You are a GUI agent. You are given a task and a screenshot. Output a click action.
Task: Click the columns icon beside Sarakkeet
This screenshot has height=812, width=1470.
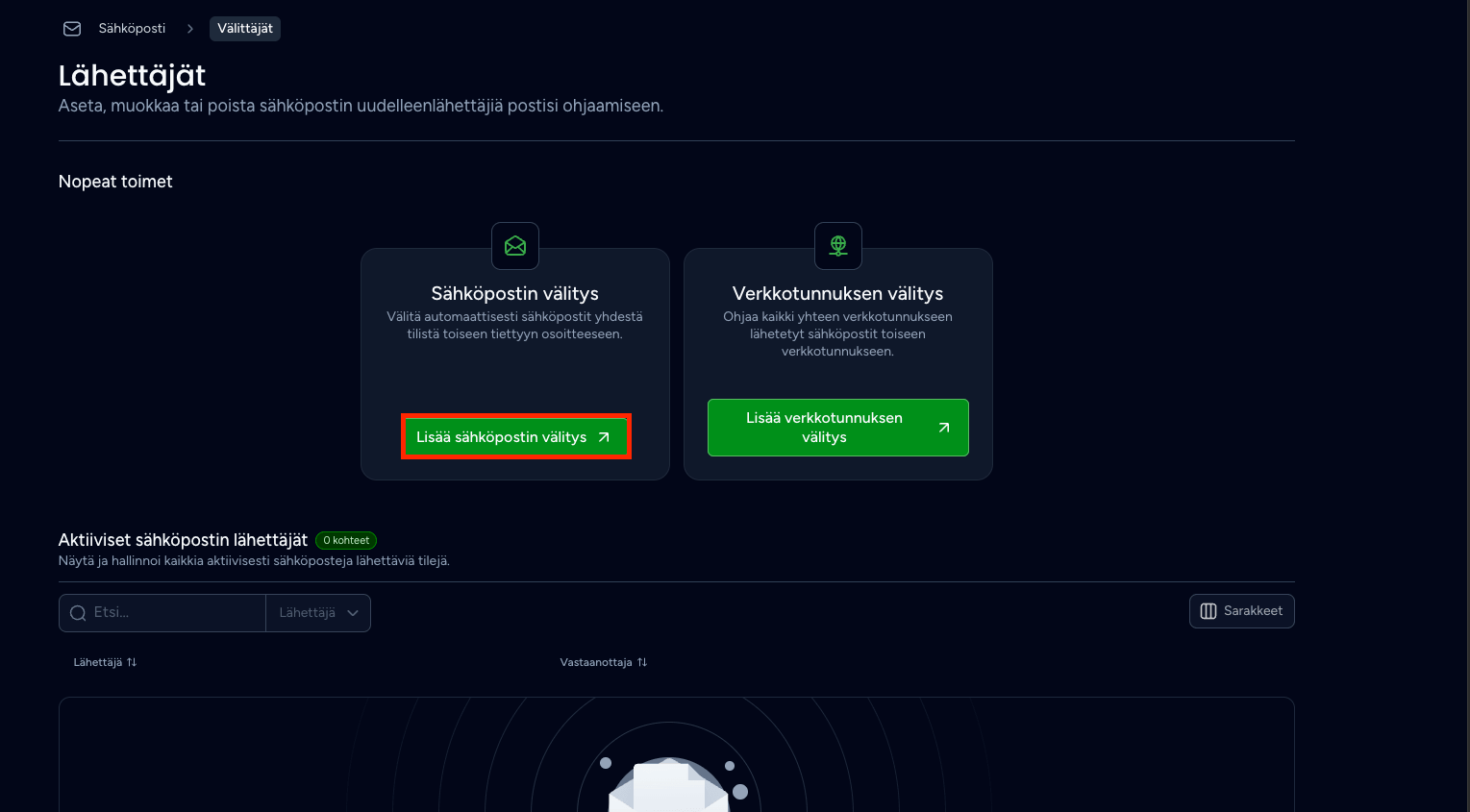1208,611
